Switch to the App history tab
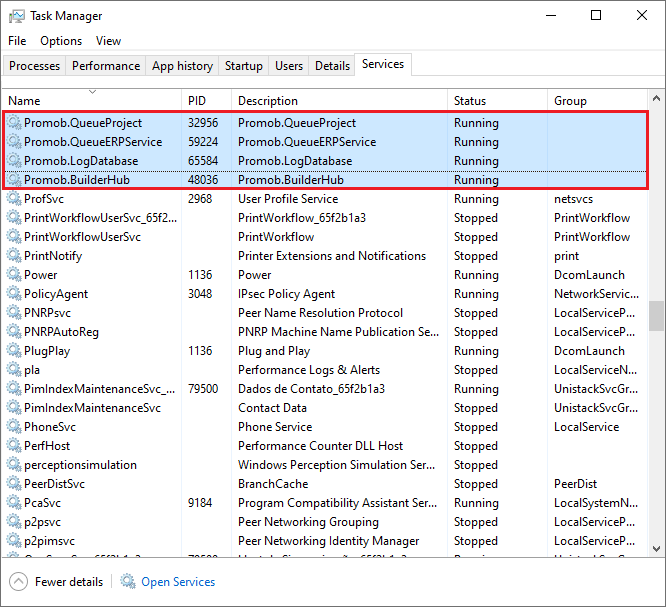 point(182,66)
